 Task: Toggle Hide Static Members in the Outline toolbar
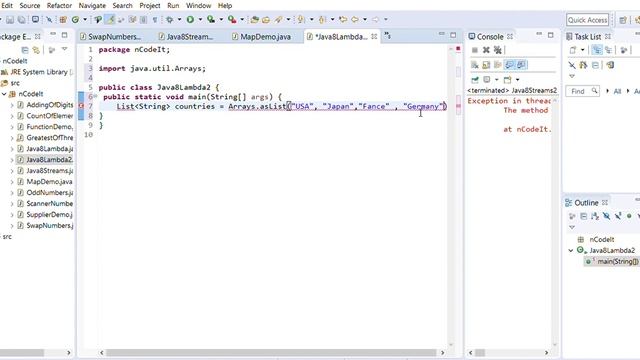click(618, 216)
